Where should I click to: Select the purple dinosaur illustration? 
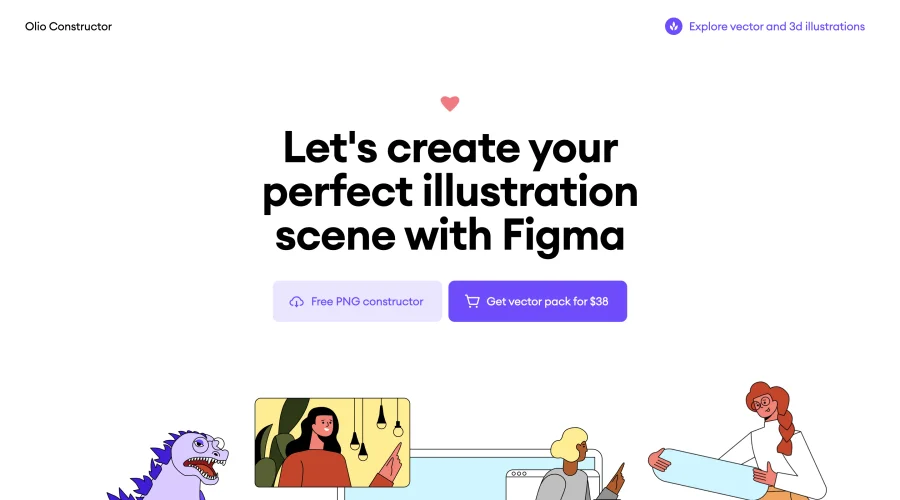tap(169, 465)
